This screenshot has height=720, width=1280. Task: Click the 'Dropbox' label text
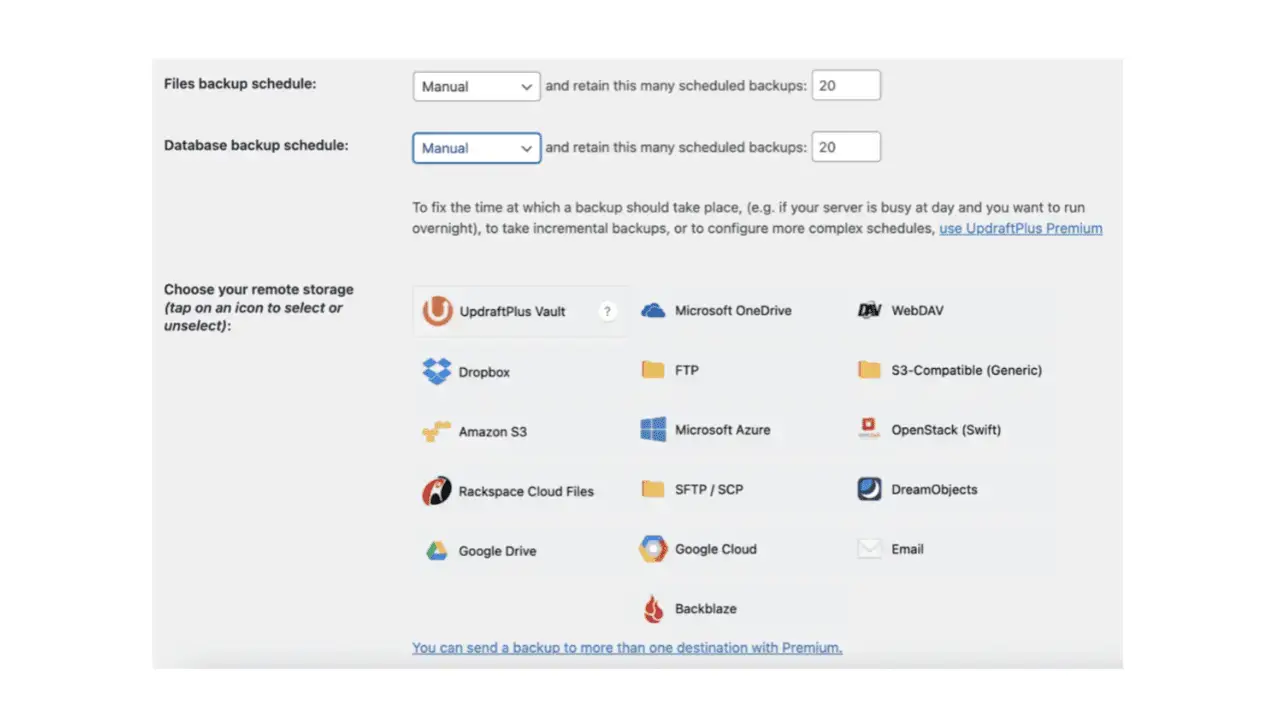click(x=484, y=372)
